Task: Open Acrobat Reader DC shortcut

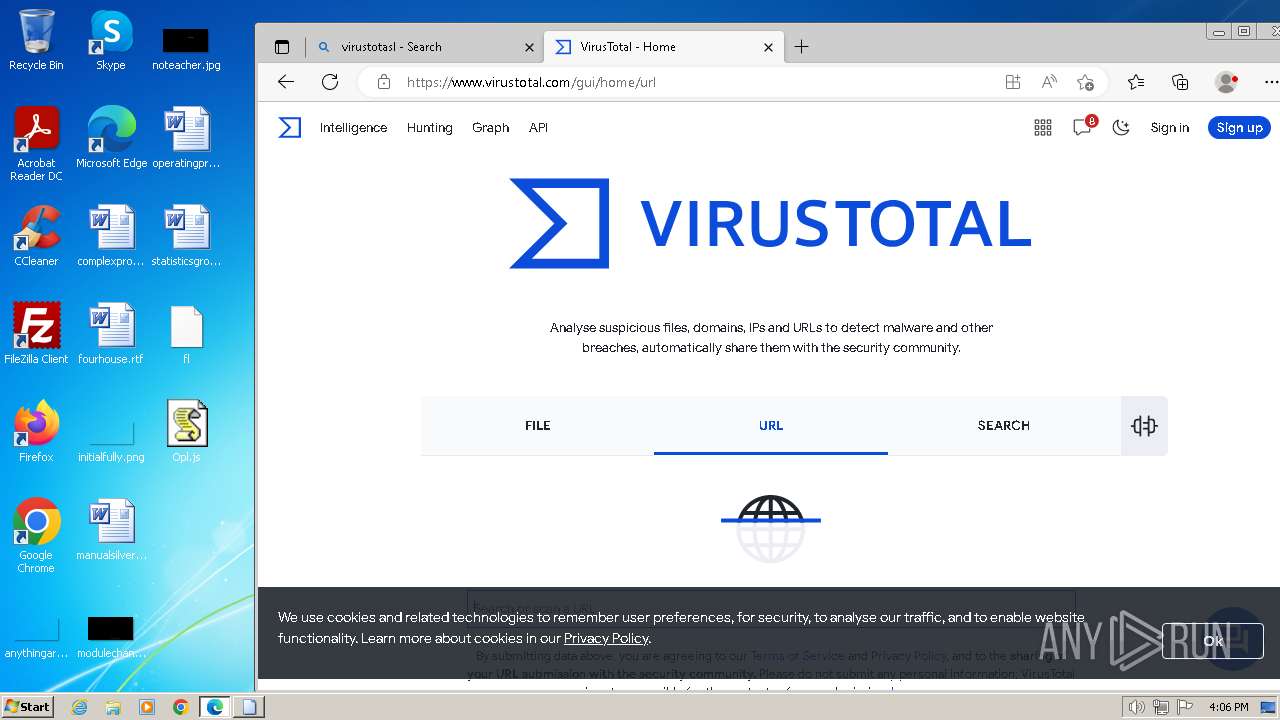Action: (x=36, y=143)
